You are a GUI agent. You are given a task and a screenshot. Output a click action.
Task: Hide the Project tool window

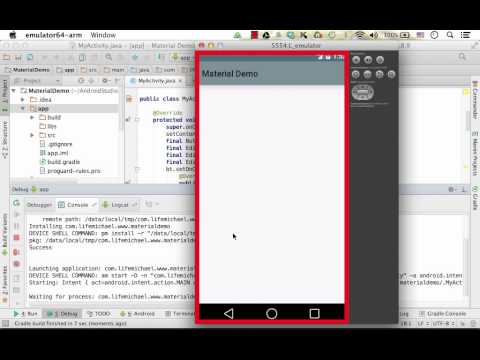[x=117, y=81]
